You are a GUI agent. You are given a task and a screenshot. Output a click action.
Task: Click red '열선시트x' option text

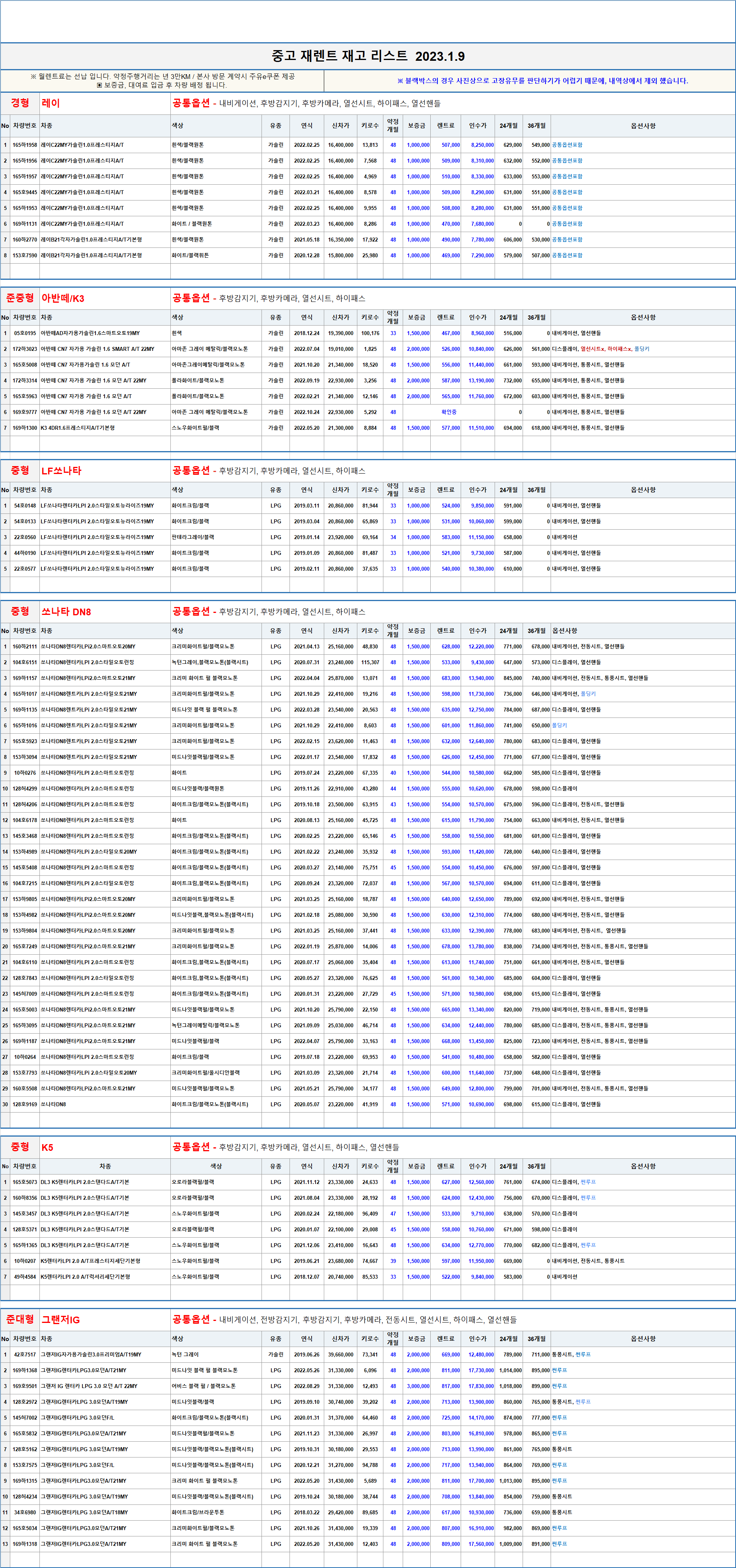click(592, 349)
